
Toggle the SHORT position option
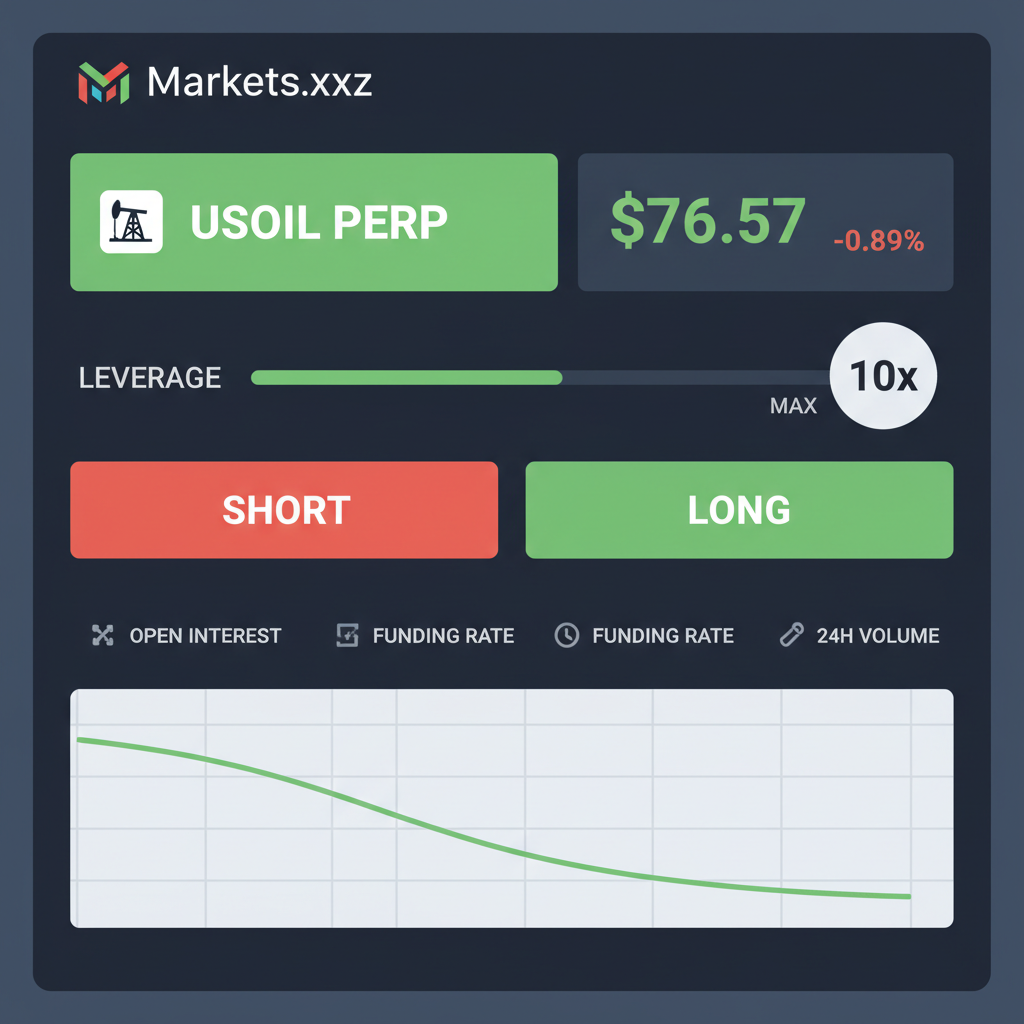[284, 510]
